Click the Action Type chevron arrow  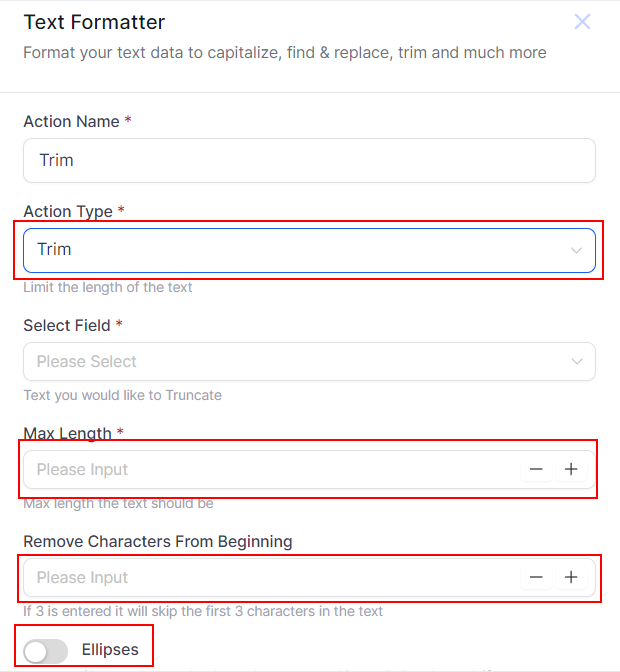click(x=576, y=250)
